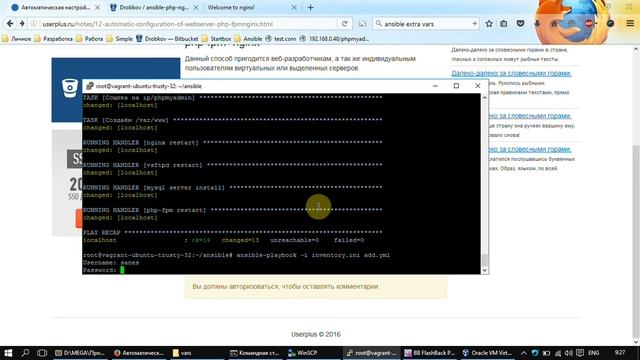Open the 'Simple' bookmark folder
Image resolution: width=640 pixels, height=360 pixels.
[x=120, y=39]
